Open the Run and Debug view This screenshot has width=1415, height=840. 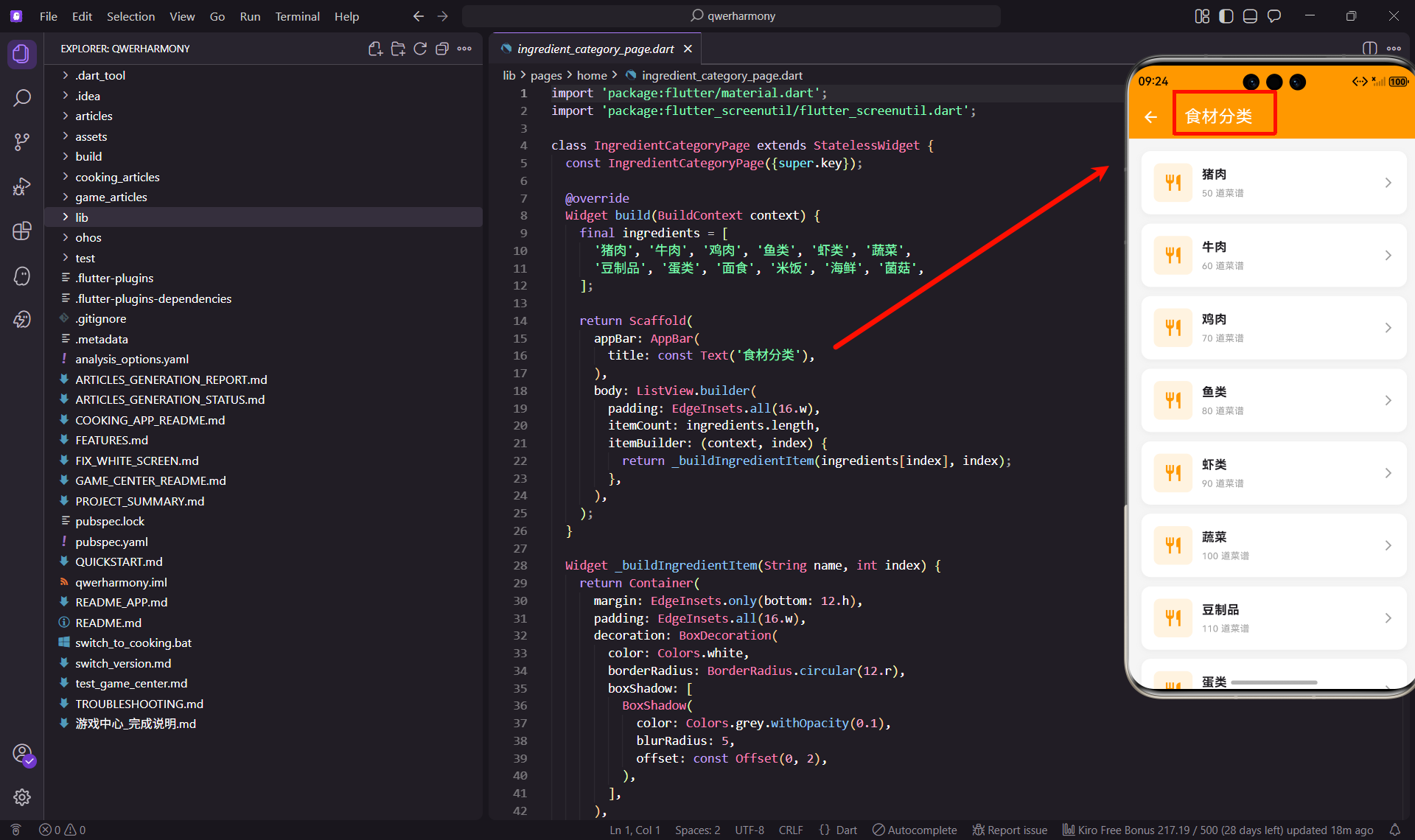click(22, 186)
